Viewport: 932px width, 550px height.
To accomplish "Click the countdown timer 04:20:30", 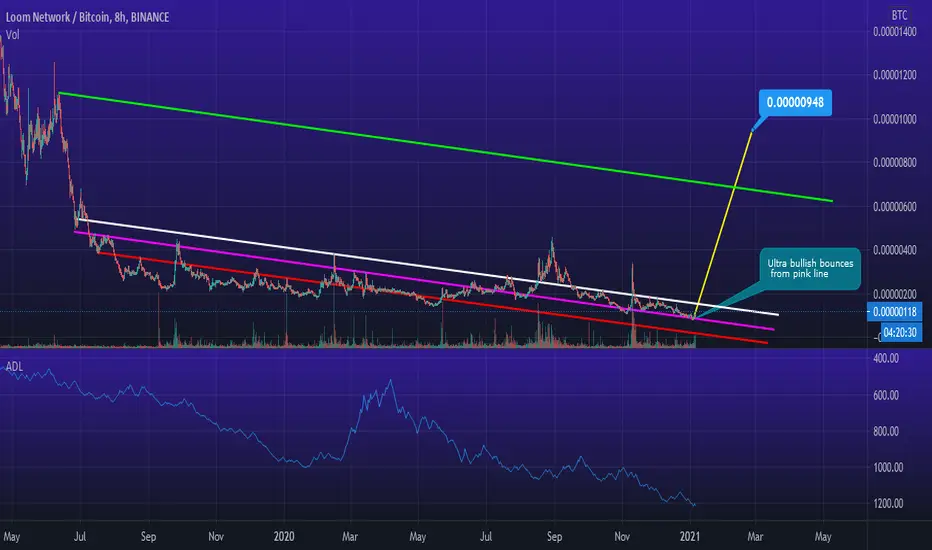I will [899, 332].
